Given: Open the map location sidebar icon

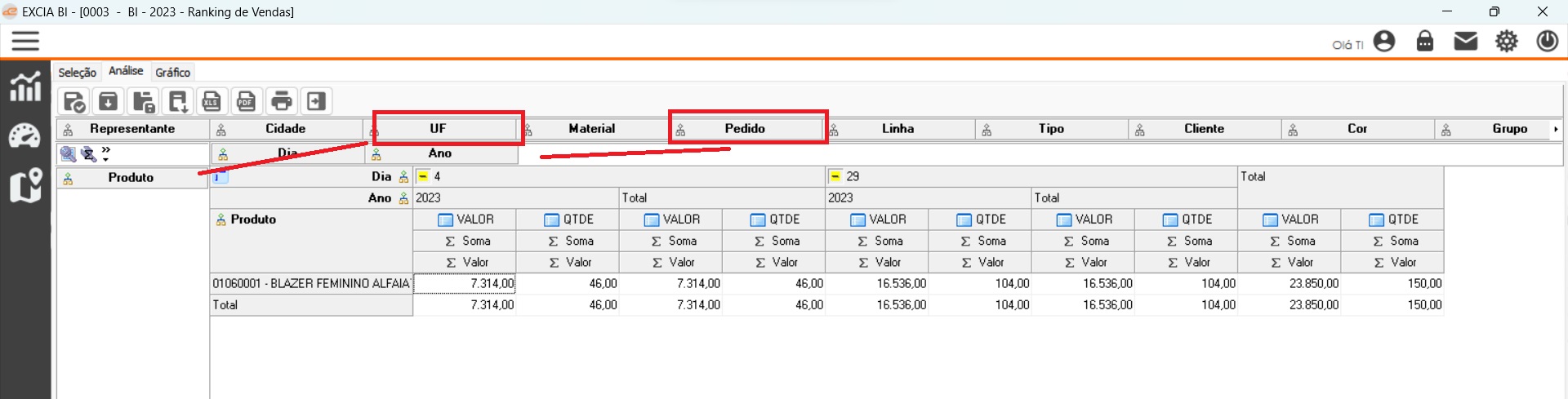Looking at the screenshot, I should pos(24,185).
